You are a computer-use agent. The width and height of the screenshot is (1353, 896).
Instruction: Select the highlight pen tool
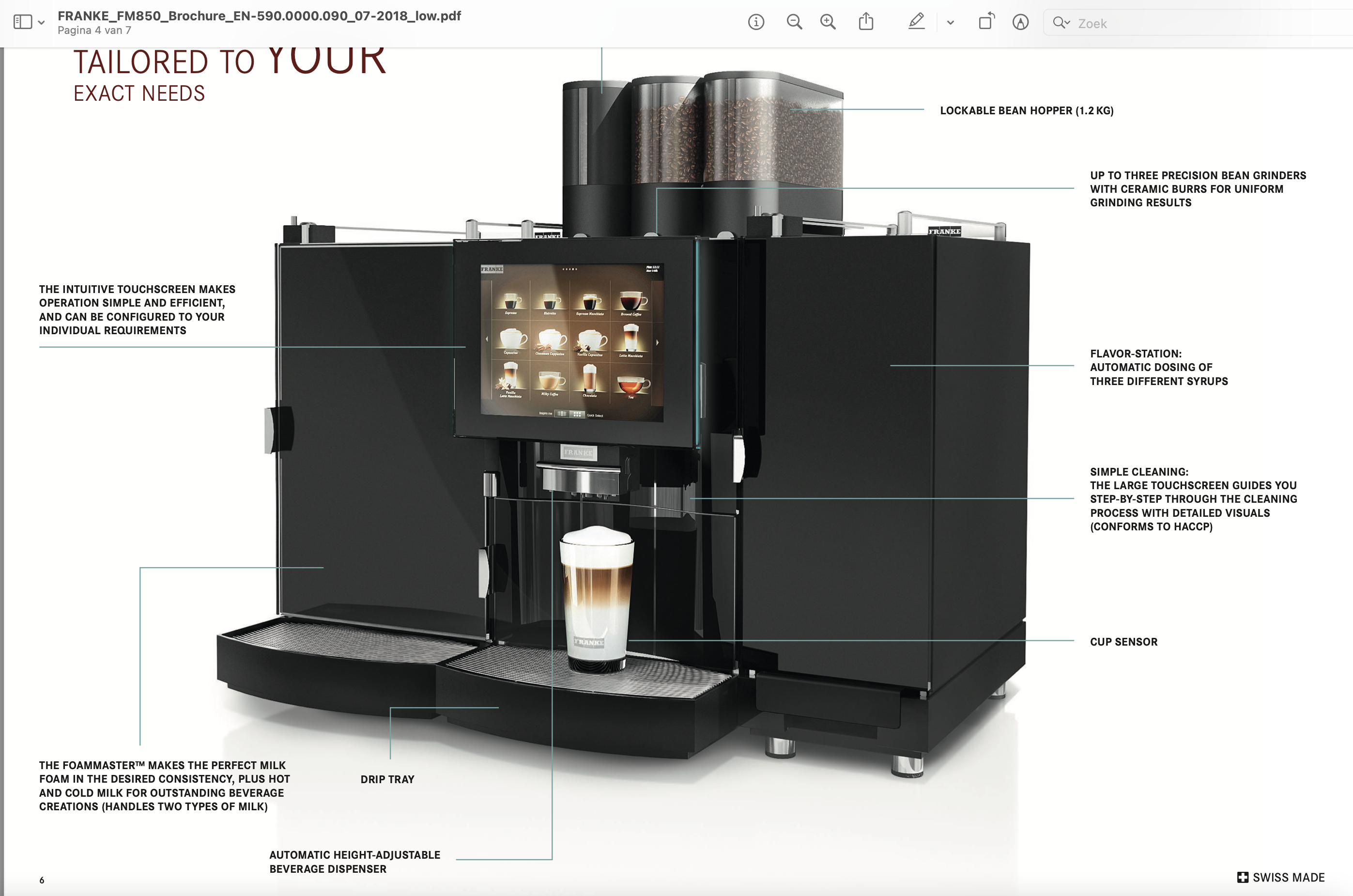916,22
